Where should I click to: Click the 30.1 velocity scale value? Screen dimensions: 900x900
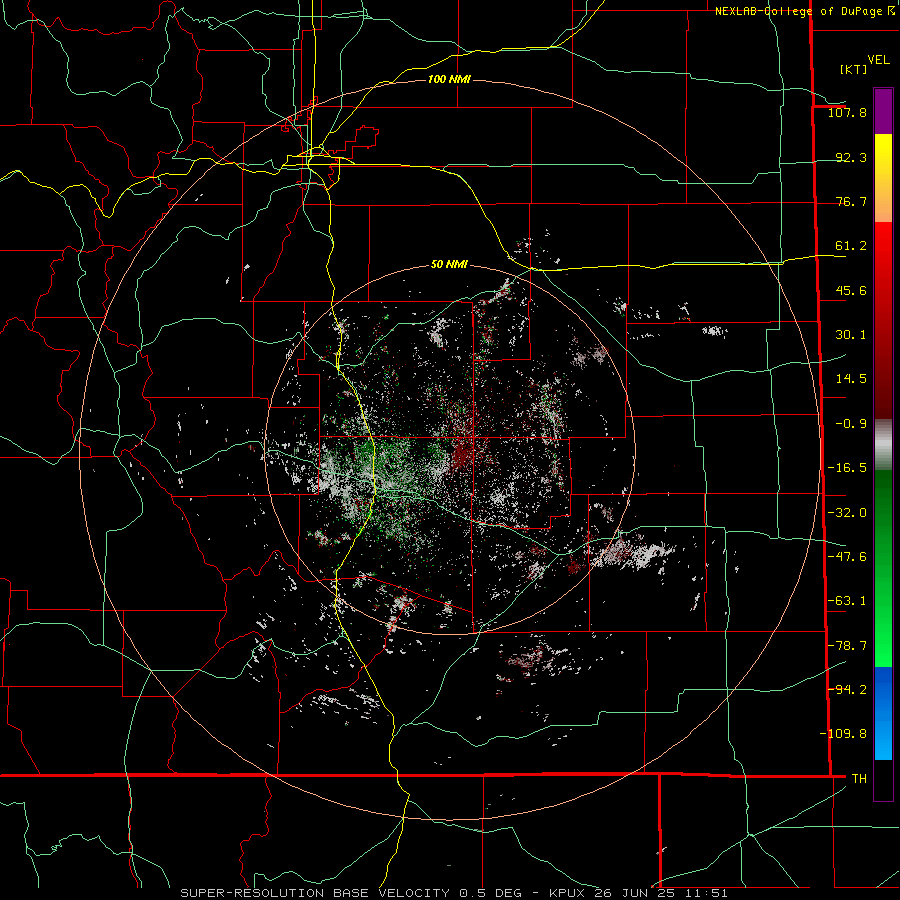pos(851,335)
